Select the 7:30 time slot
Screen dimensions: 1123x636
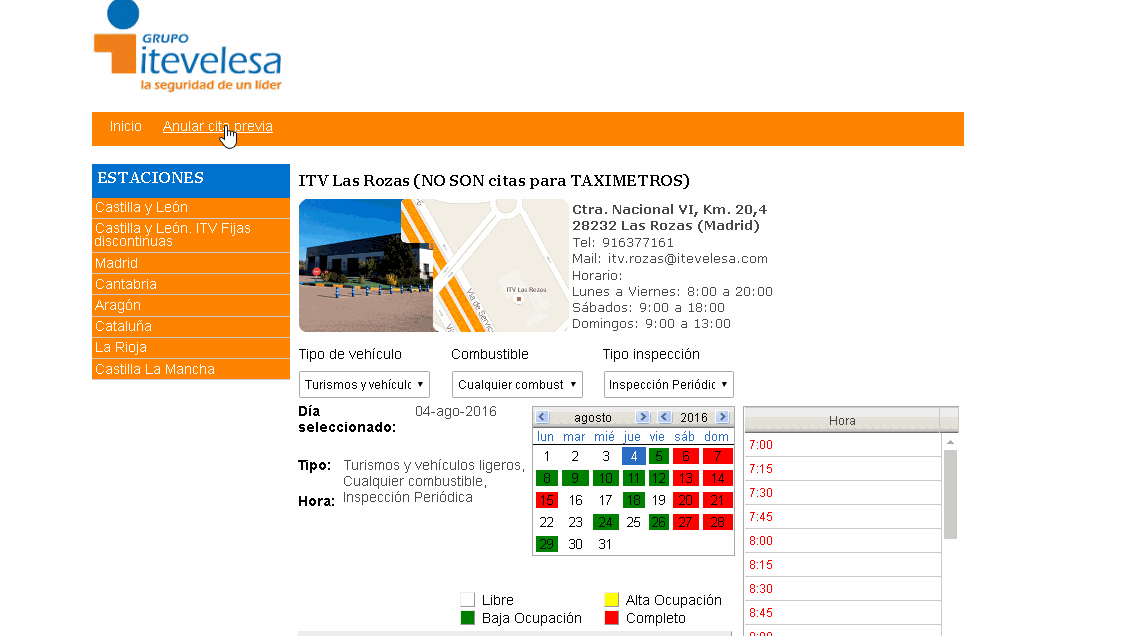[842, 493]
